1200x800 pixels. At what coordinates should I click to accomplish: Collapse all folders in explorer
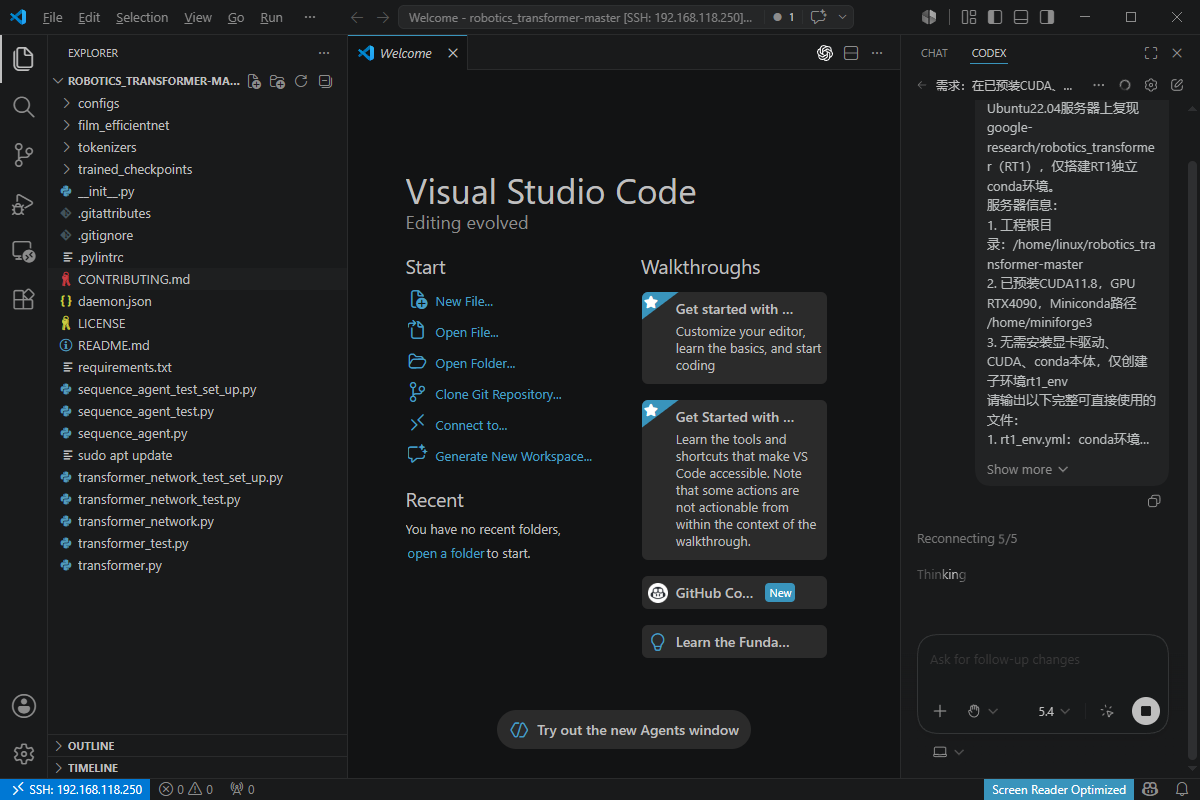pyautogui.click(x=325, y=81)
